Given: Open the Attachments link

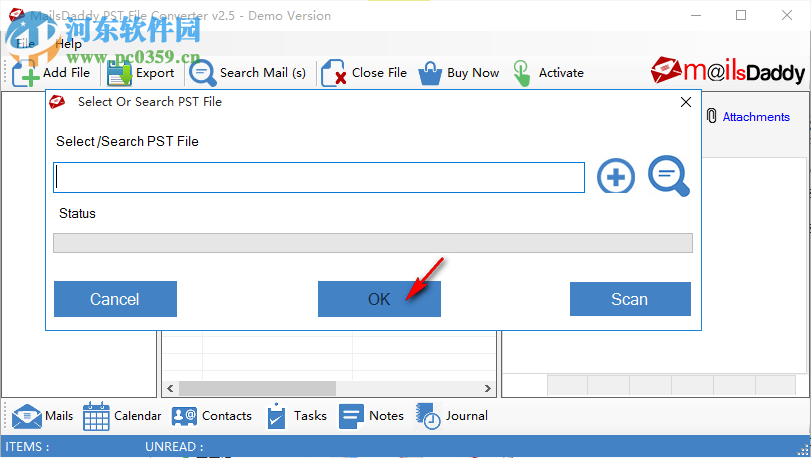Looking at the screenshot, I should pos(756,117).
